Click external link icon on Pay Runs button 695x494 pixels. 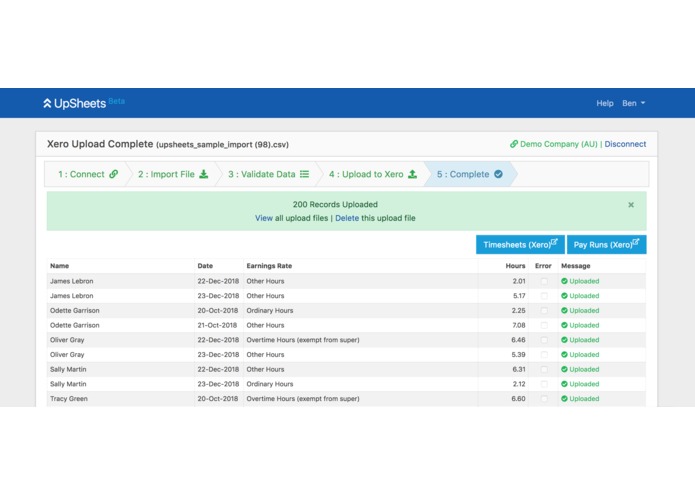[x=636, y=242]
